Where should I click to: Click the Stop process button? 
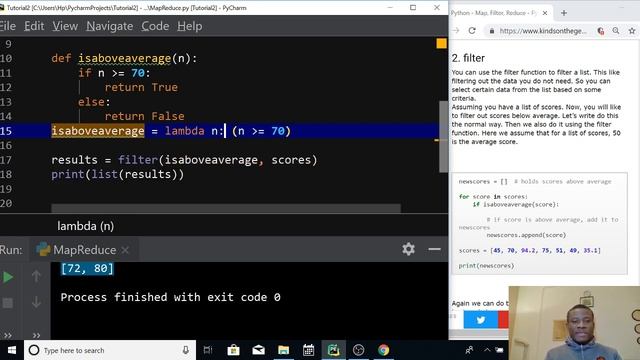pos(8,303)
